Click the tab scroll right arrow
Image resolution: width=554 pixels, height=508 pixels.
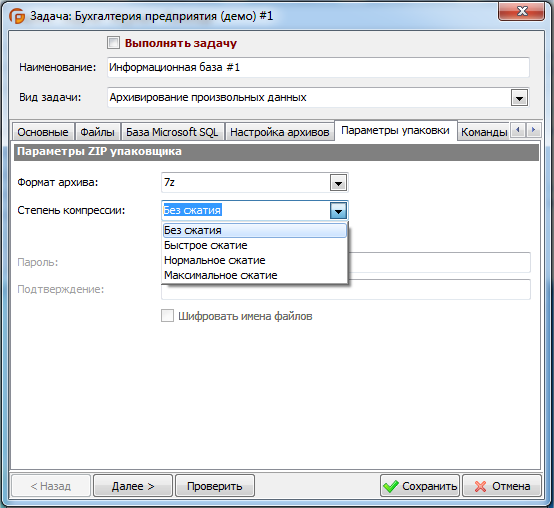click(534, 130)
